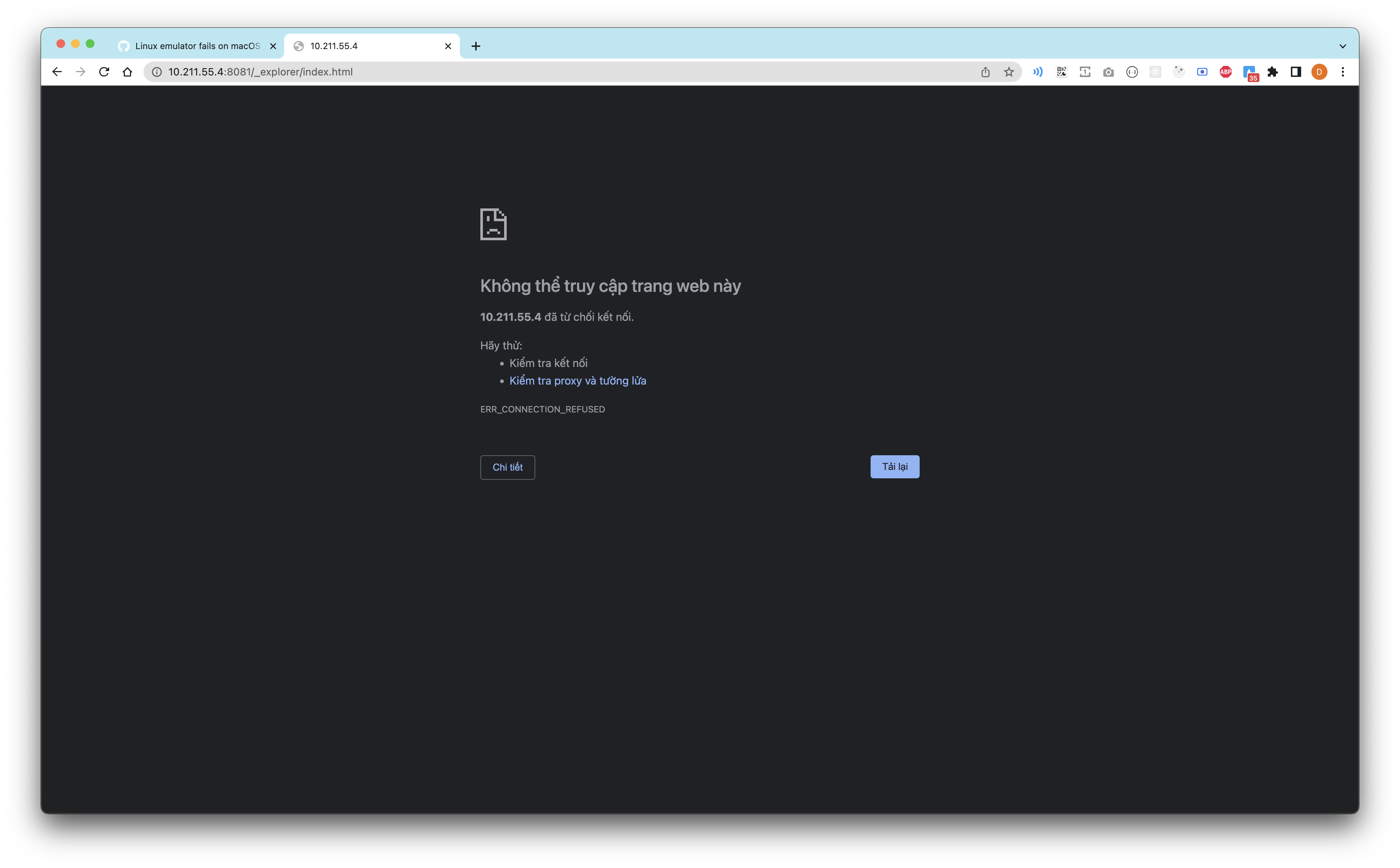Open a new tab with plus button
Image resolution: width=1400 pixels, height=868 pixels.
tap(475, 46)
